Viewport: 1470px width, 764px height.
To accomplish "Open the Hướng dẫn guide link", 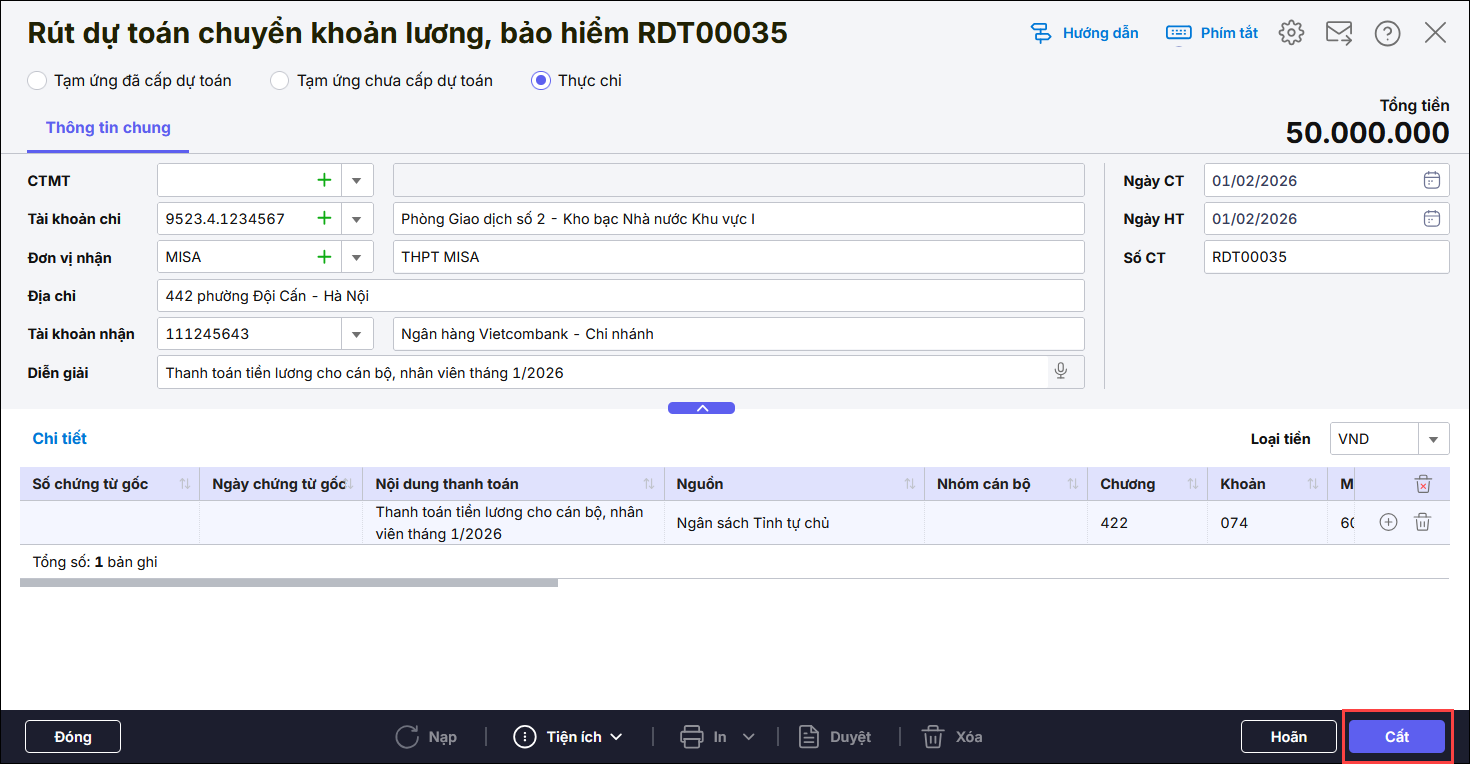I will [1085, 33].
